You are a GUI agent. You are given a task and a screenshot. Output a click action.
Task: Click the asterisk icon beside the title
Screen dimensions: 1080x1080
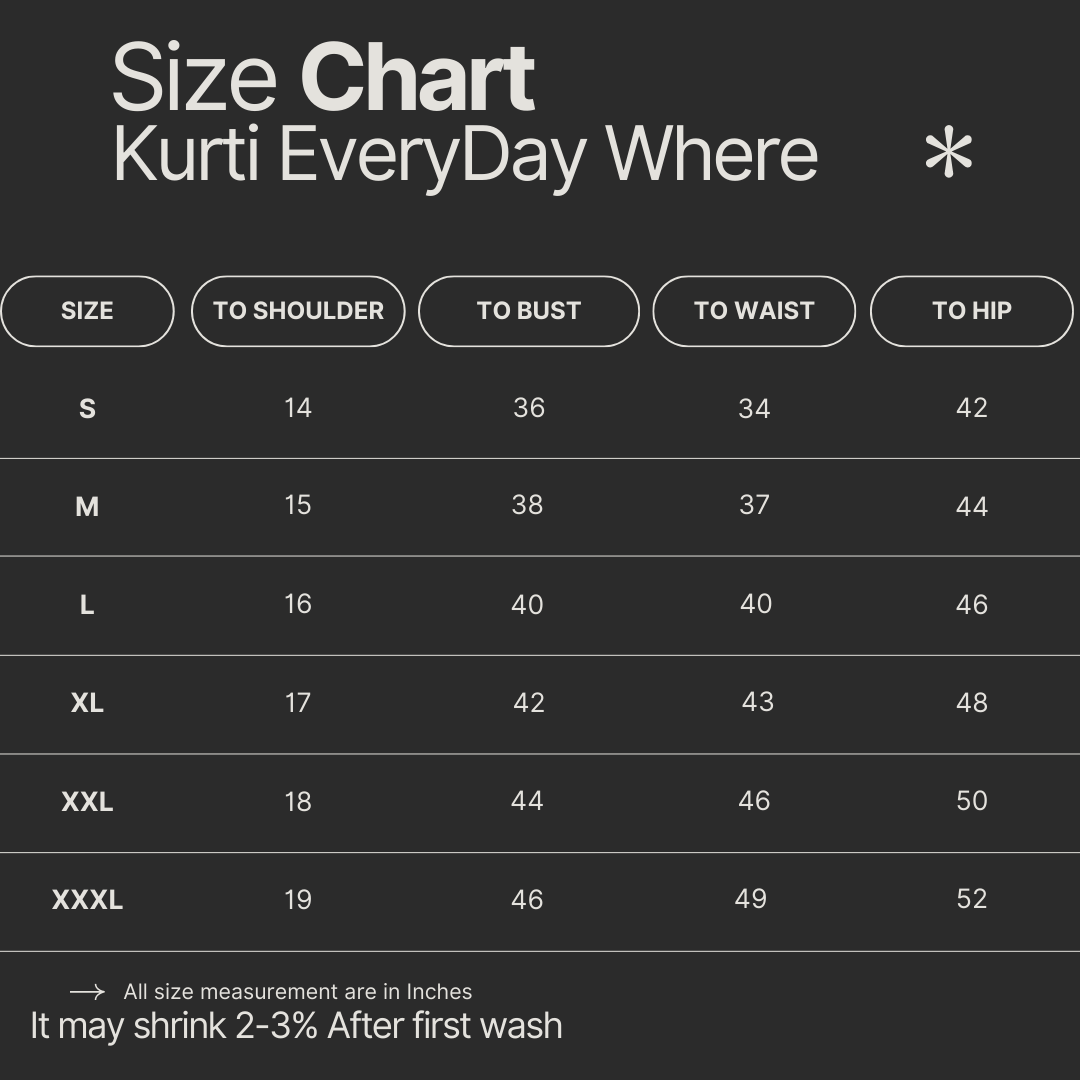coord(948,155)
